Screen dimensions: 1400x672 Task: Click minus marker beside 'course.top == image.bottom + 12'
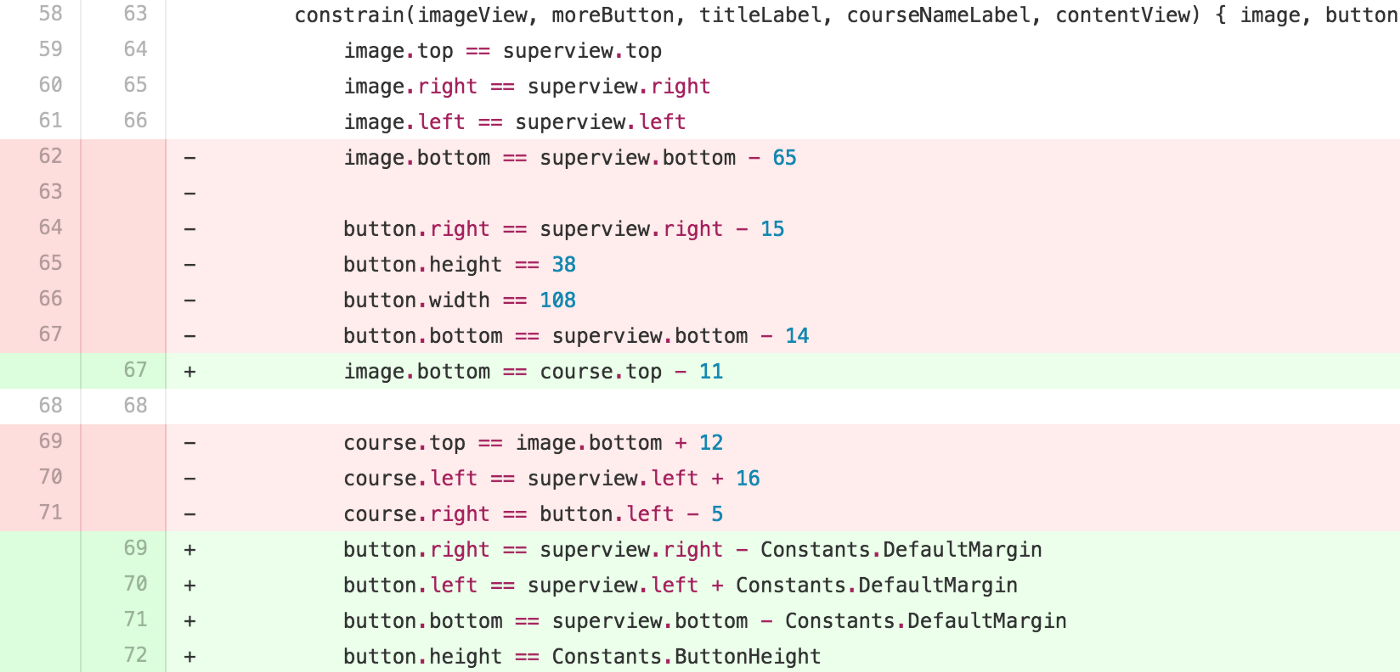(190, 442)
